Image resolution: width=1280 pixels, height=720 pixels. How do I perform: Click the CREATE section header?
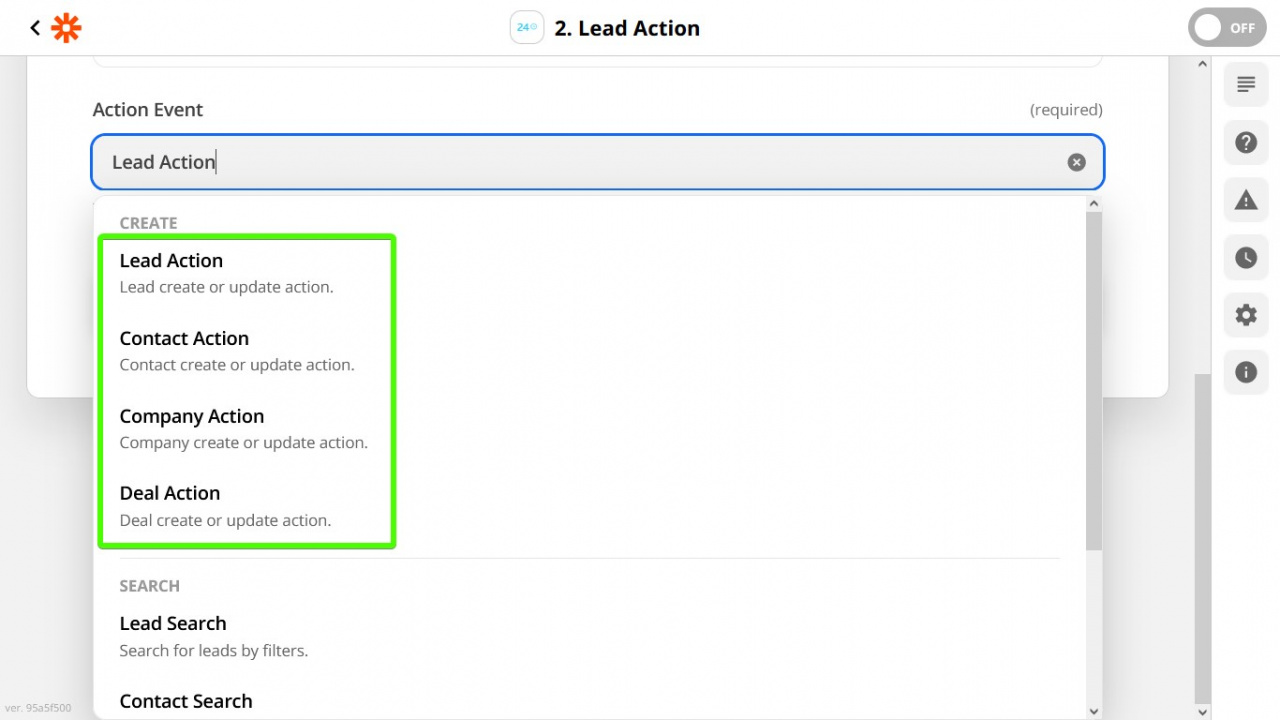click(x=148, y=223)
